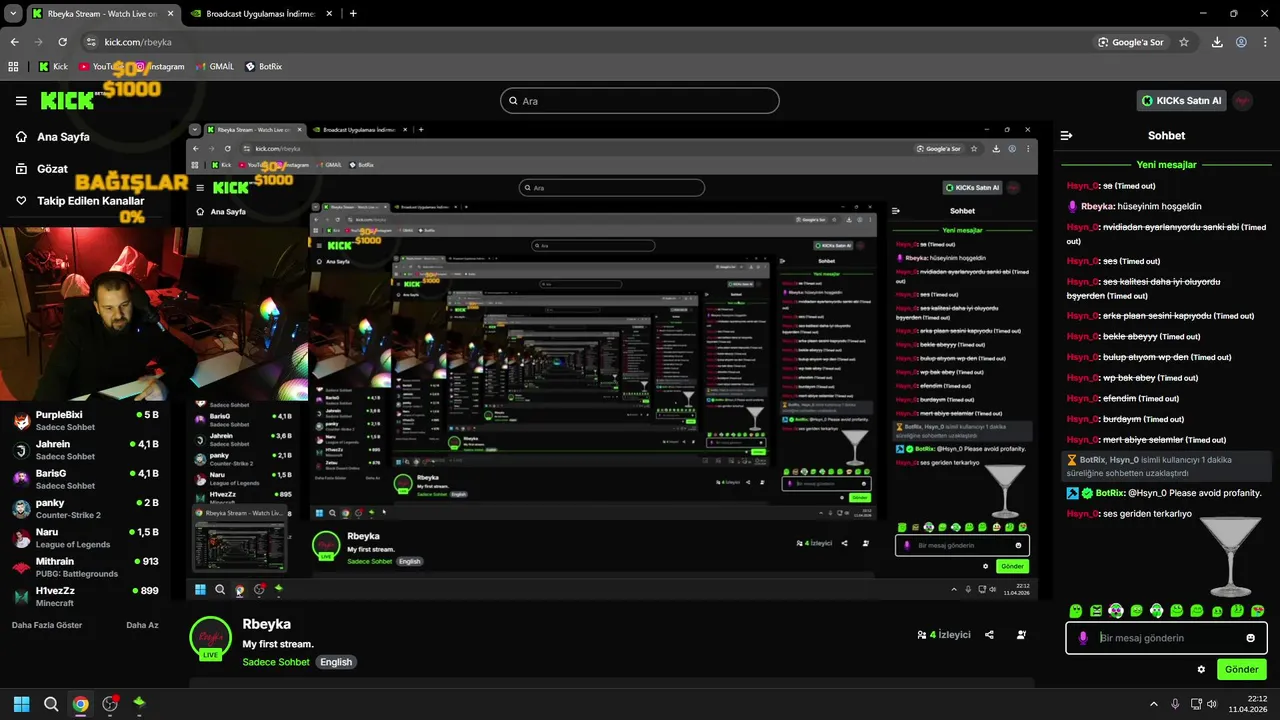Open the Chrome profile icon
The height and width of the screenshot is (720, 1280).
[1241, 42]
